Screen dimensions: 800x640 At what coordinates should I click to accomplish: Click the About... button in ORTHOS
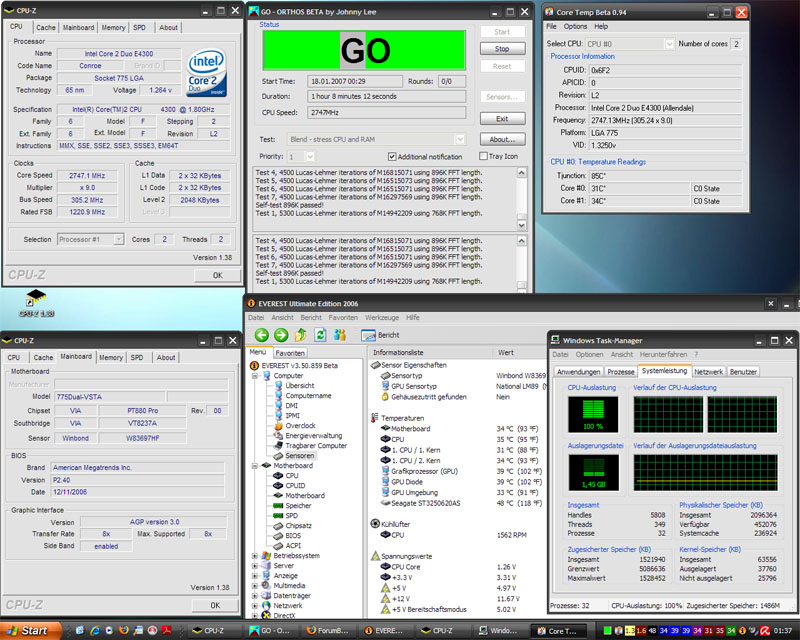coord(502,139)
